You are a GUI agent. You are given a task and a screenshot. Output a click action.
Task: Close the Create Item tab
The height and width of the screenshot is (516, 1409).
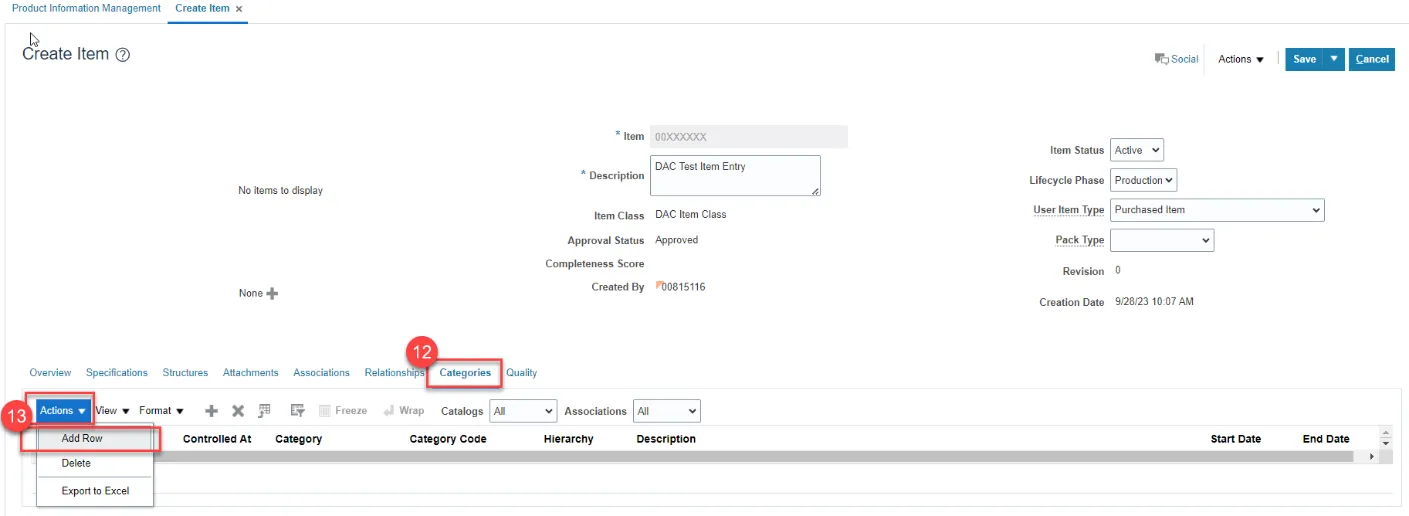239,8
